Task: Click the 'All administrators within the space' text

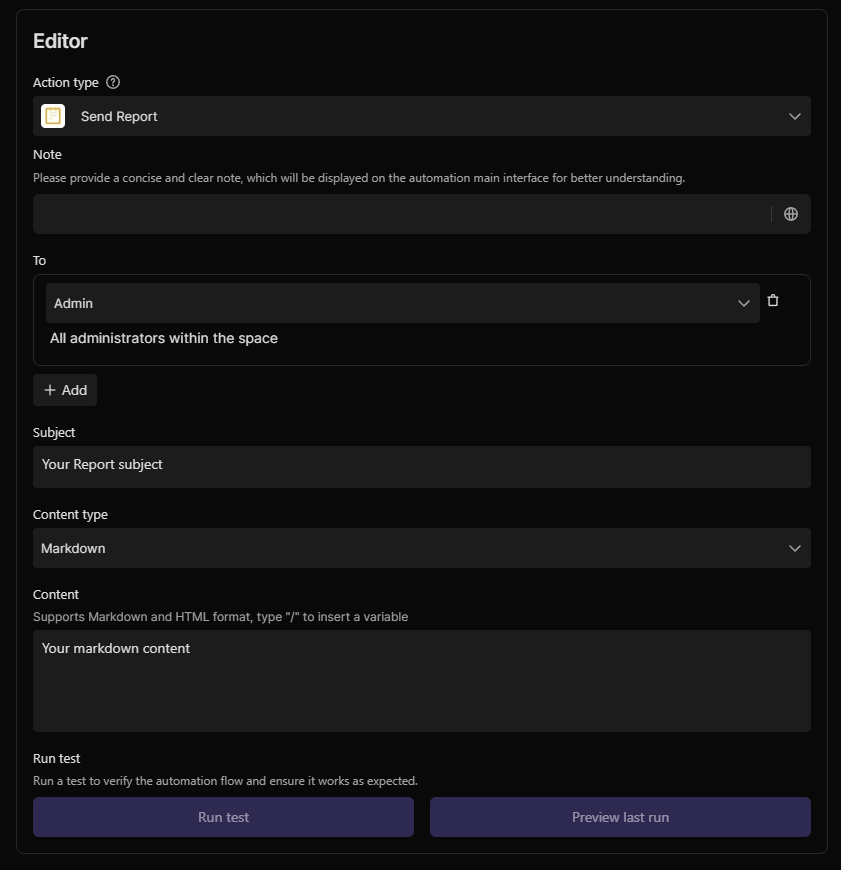Action: point(164,338)
